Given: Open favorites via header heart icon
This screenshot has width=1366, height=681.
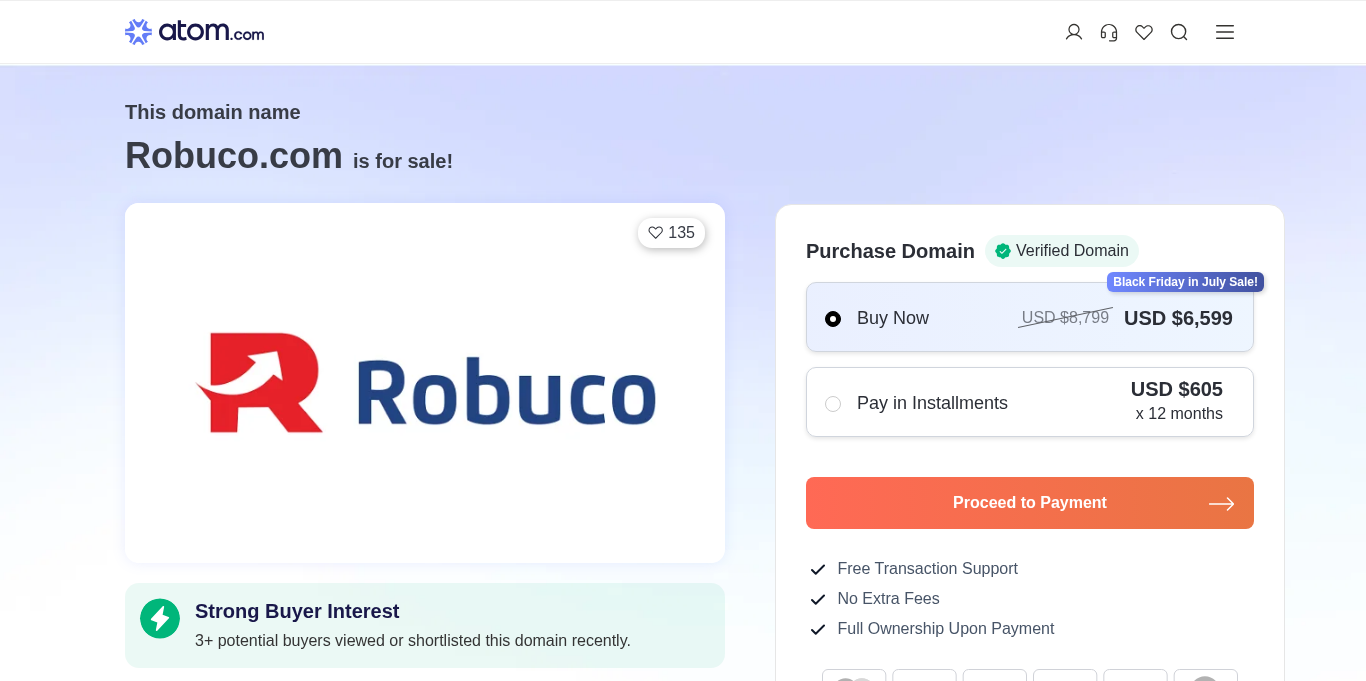Looking at the screenshot, I should [x=1144, y=32].
